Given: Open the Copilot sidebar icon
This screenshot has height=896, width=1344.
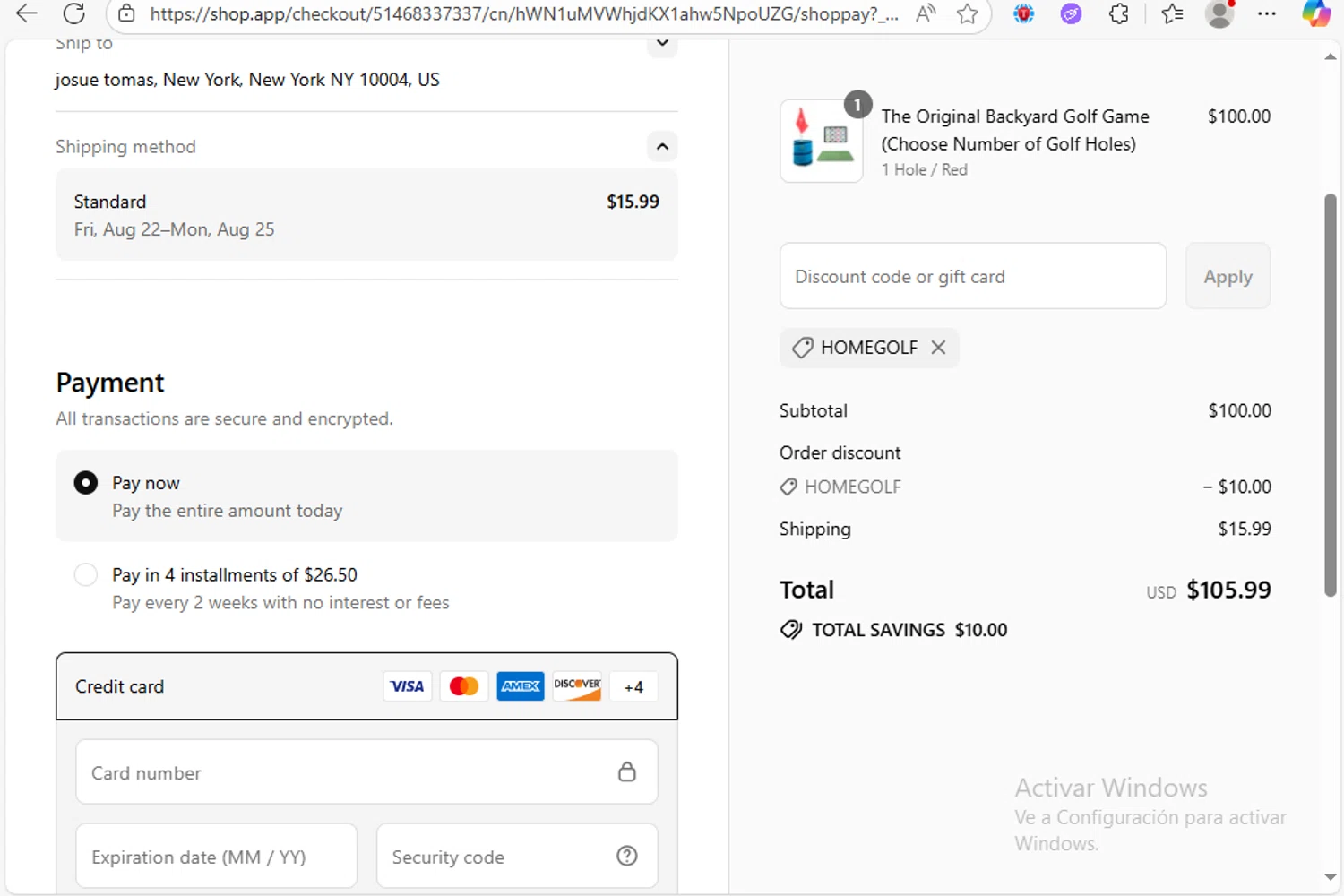Looking at the screenshot, I should 1315,13.
